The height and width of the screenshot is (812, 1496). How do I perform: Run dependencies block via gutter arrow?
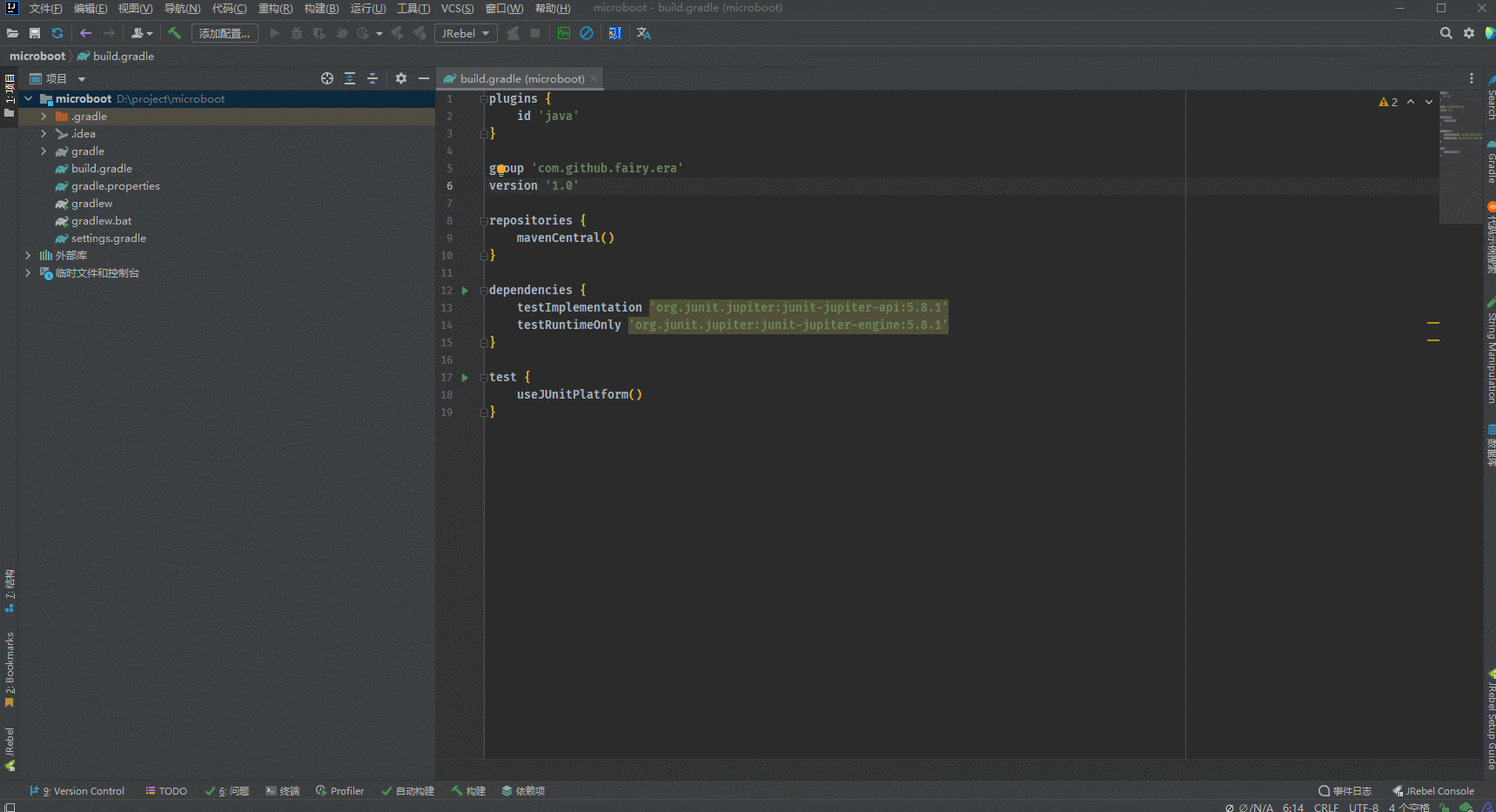[x=465, y=291]
